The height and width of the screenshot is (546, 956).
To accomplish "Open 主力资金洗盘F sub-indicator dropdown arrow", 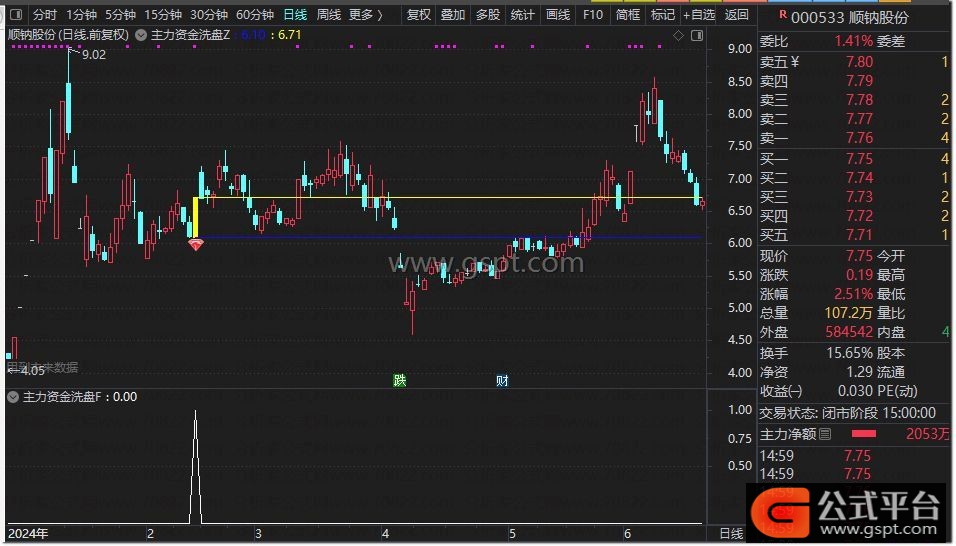I will point(13,397).
